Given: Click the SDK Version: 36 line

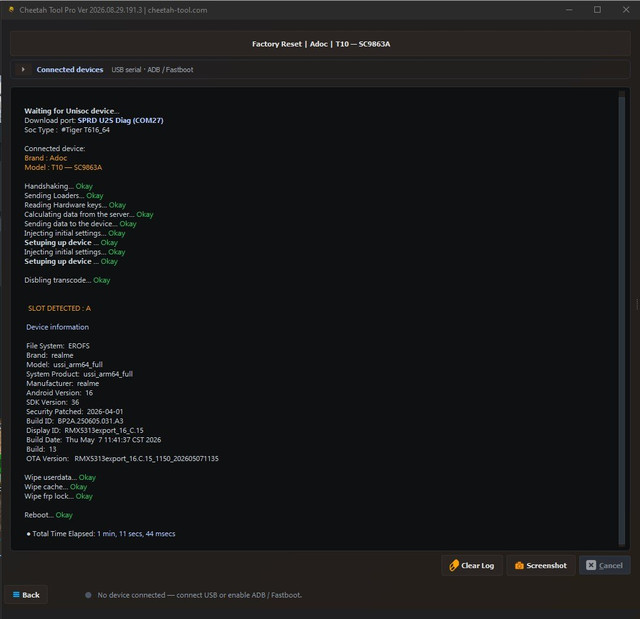Looking at the screenshot, I should (53, 402).
